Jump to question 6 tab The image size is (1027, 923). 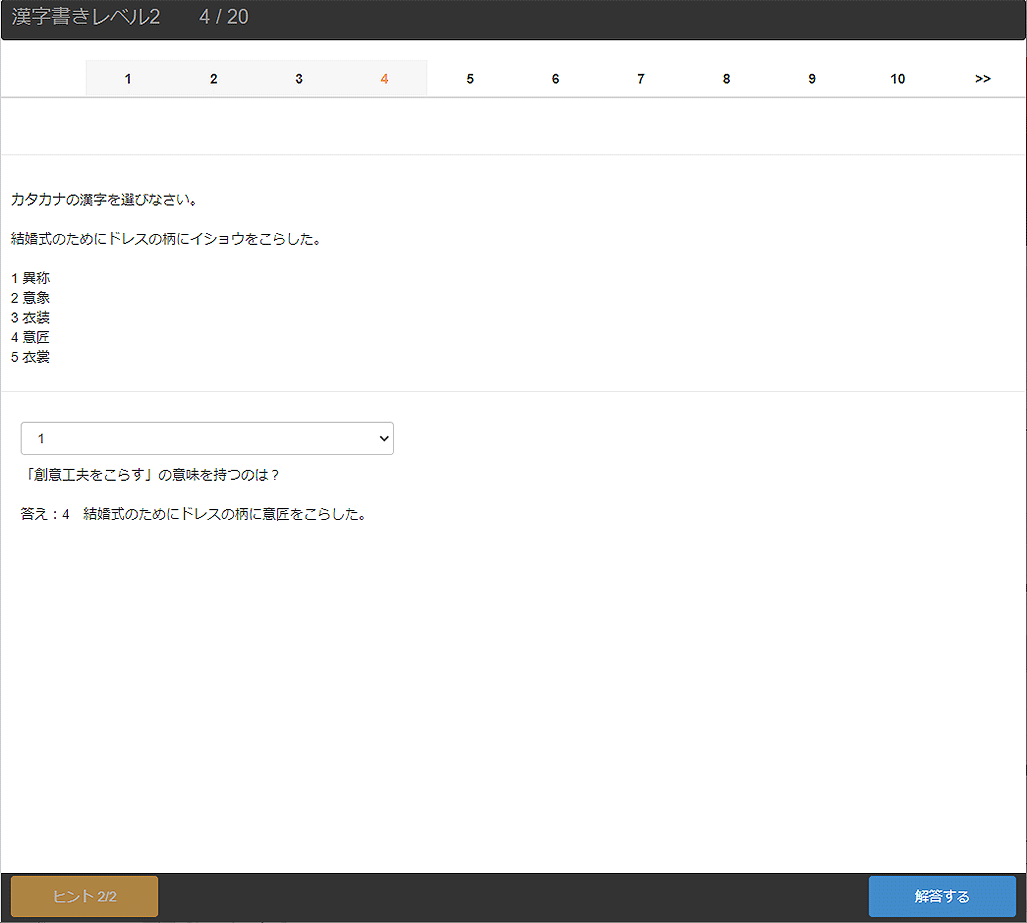tap(555, 79)
